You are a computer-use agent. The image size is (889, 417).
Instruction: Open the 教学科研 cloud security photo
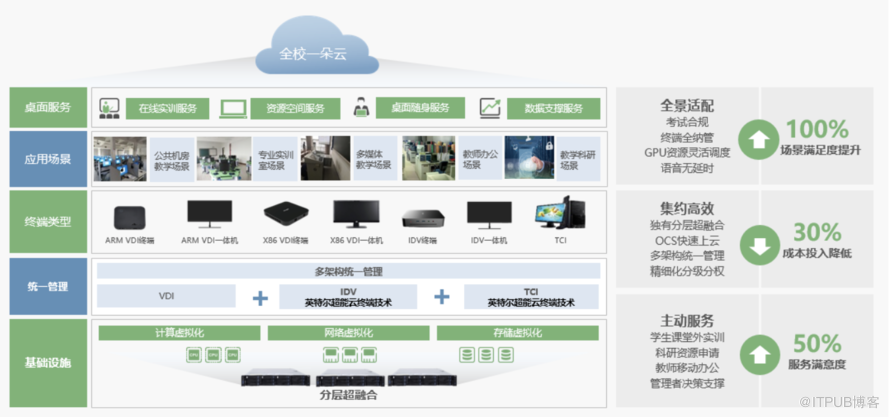point(530,158)
